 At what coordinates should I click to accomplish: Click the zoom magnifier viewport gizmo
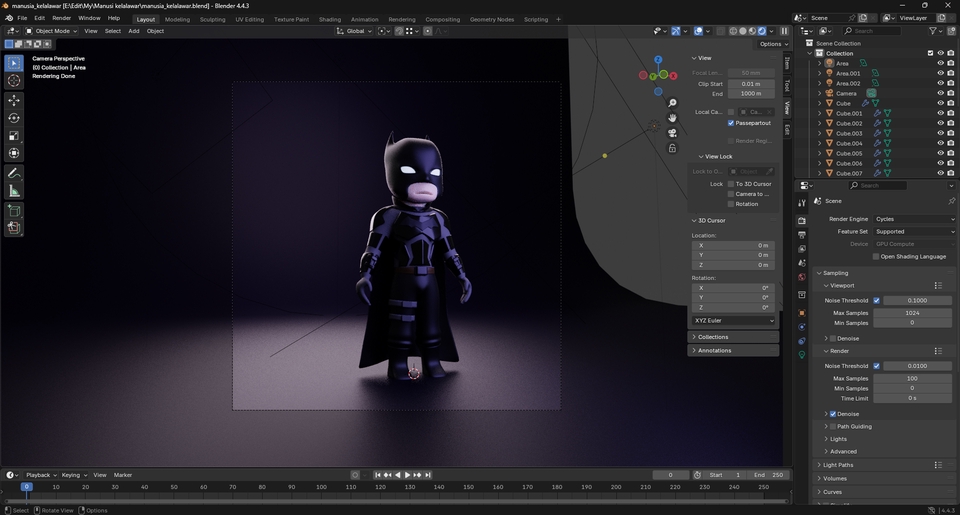(672, 103)
